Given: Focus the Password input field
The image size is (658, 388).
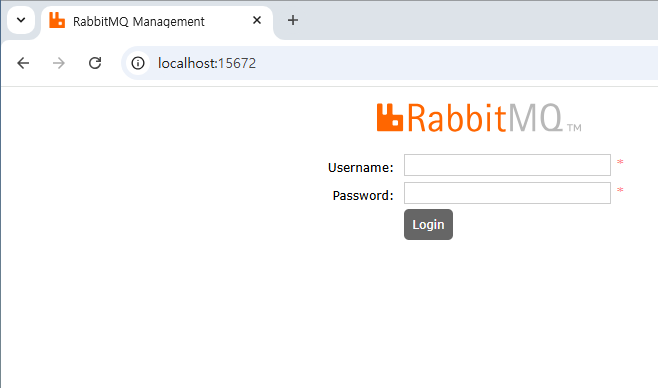Looking at the screenshot, I should [507, 193].
